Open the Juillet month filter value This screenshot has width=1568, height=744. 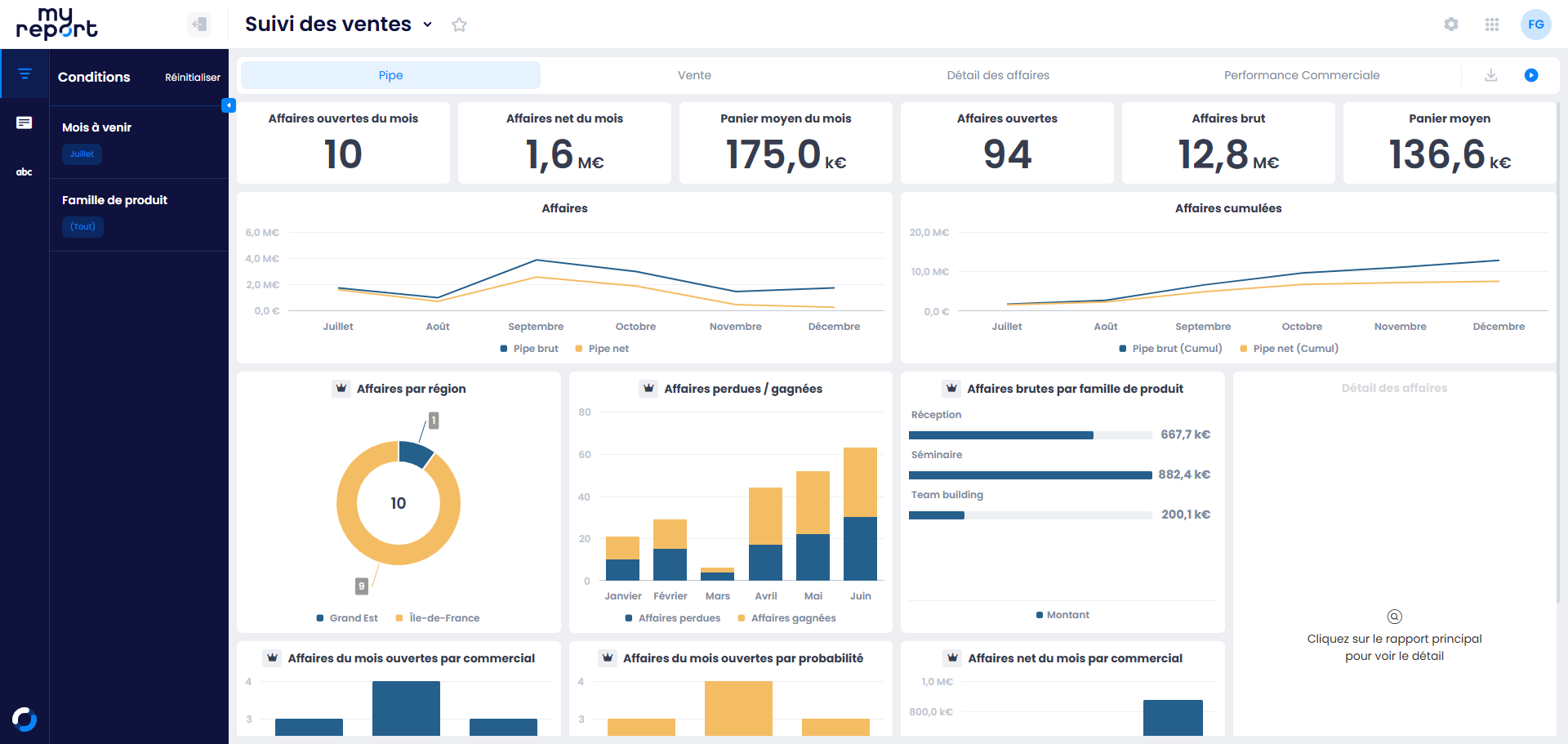82,154
